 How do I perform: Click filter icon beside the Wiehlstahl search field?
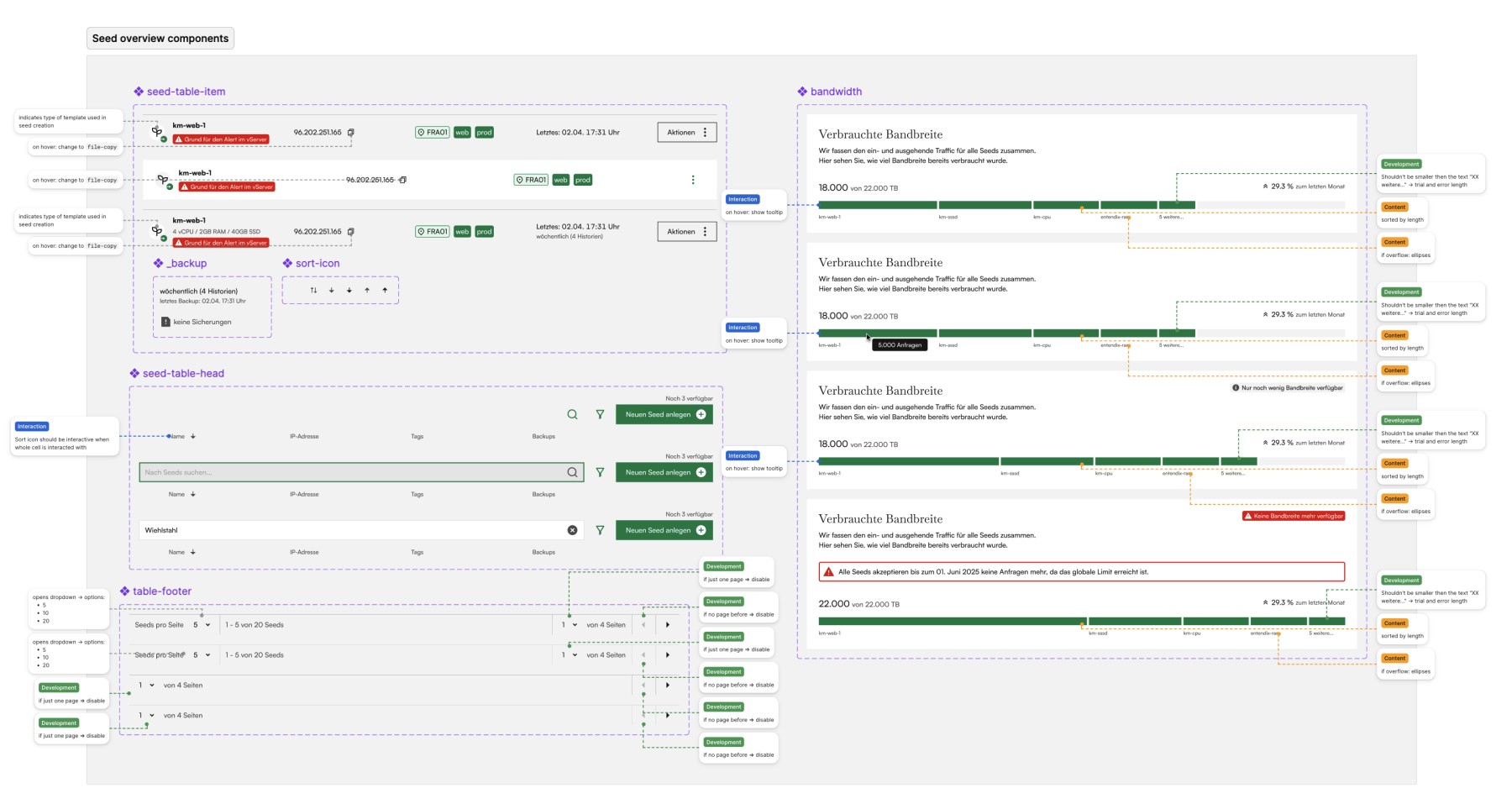[600, 530]
